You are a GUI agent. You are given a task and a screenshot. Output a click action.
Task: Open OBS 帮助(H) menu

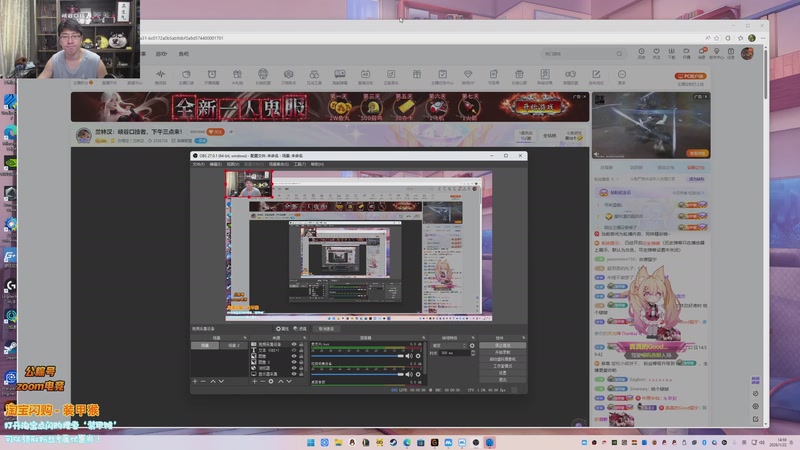[317, 164]
